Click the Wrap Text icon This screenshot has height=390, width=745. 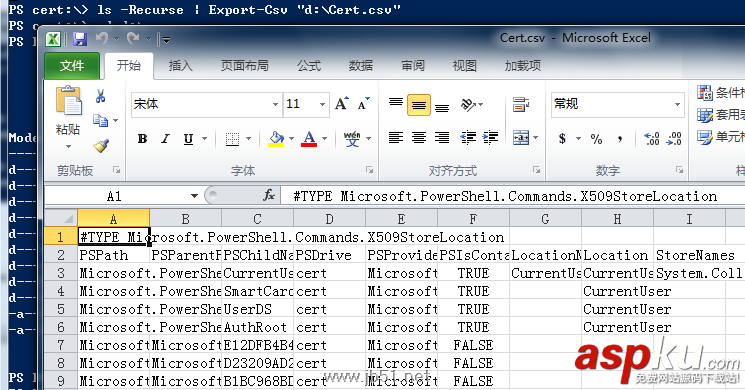(x=521, y=104)
